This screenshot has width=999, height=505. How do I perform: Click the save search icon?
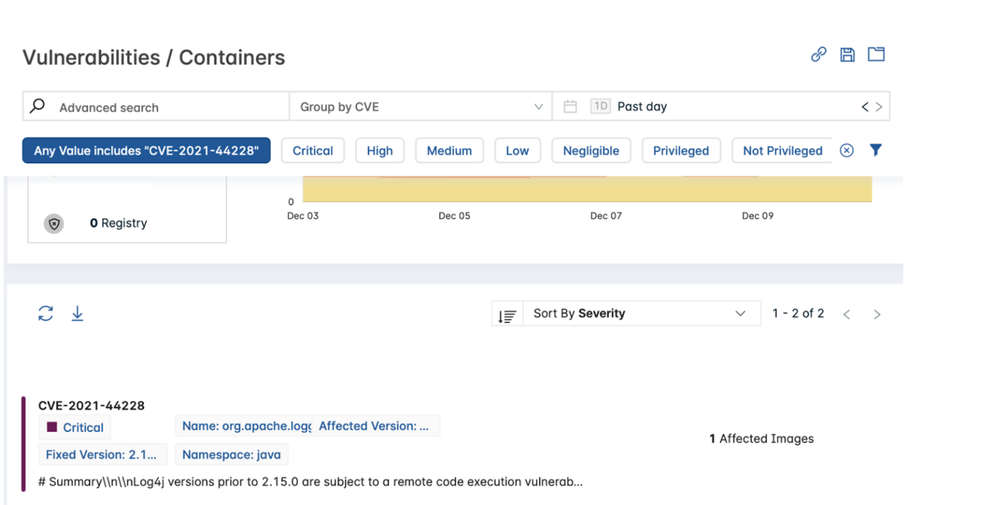click(x=847, y=55)
